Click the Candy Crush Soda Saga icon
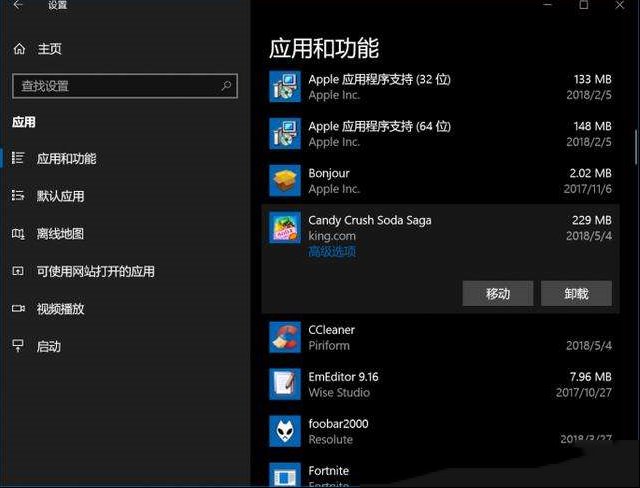 285,227
